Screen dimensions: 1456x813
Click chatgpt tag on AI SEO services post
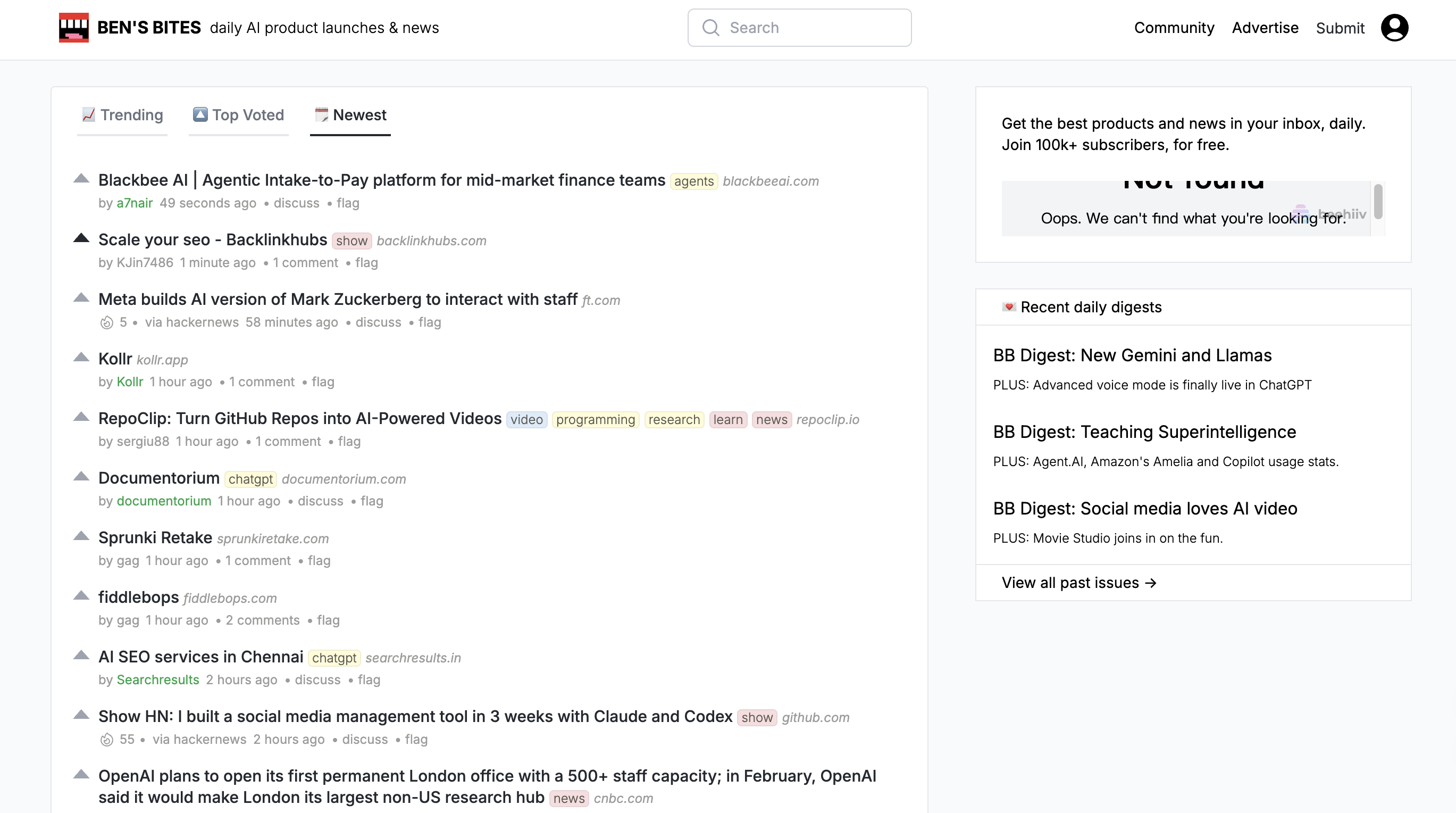click(334, 658)
